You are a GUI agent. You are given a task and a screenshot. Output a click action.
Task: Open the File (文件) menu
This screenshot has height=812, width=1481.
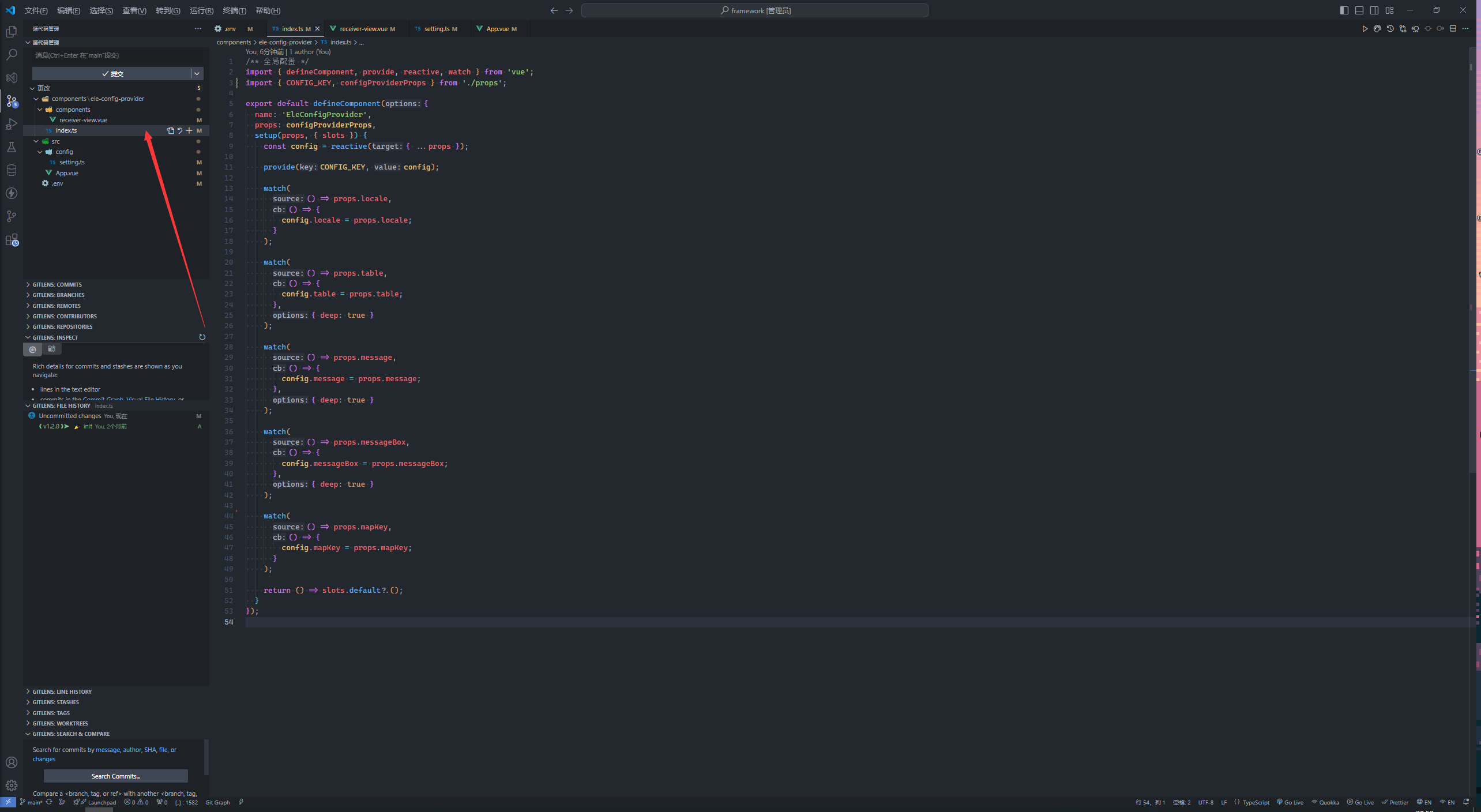(x=36, y=10)
